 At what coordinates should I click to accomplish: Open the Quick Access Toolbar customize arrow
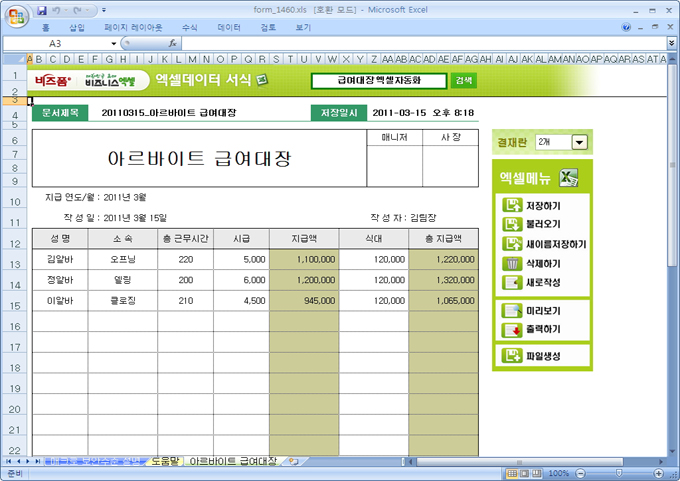coord(107,9)
